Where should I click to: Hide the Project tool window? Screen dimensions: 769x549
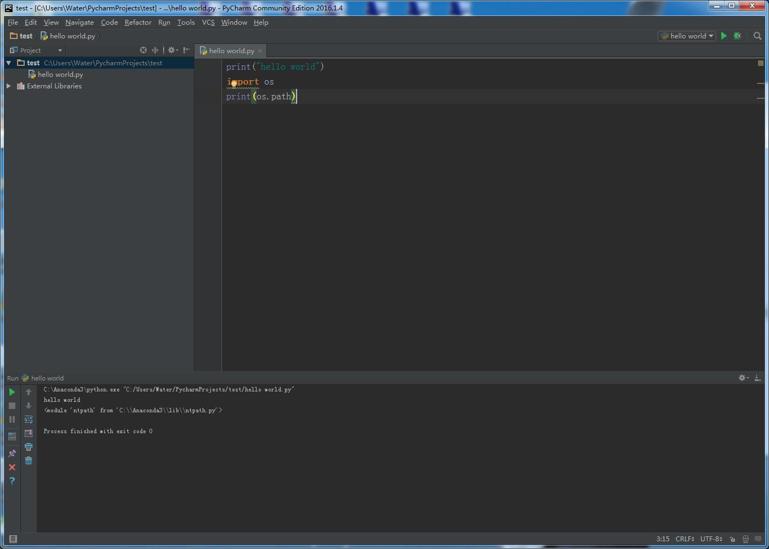pyautogui.click(x=186, y=50)
